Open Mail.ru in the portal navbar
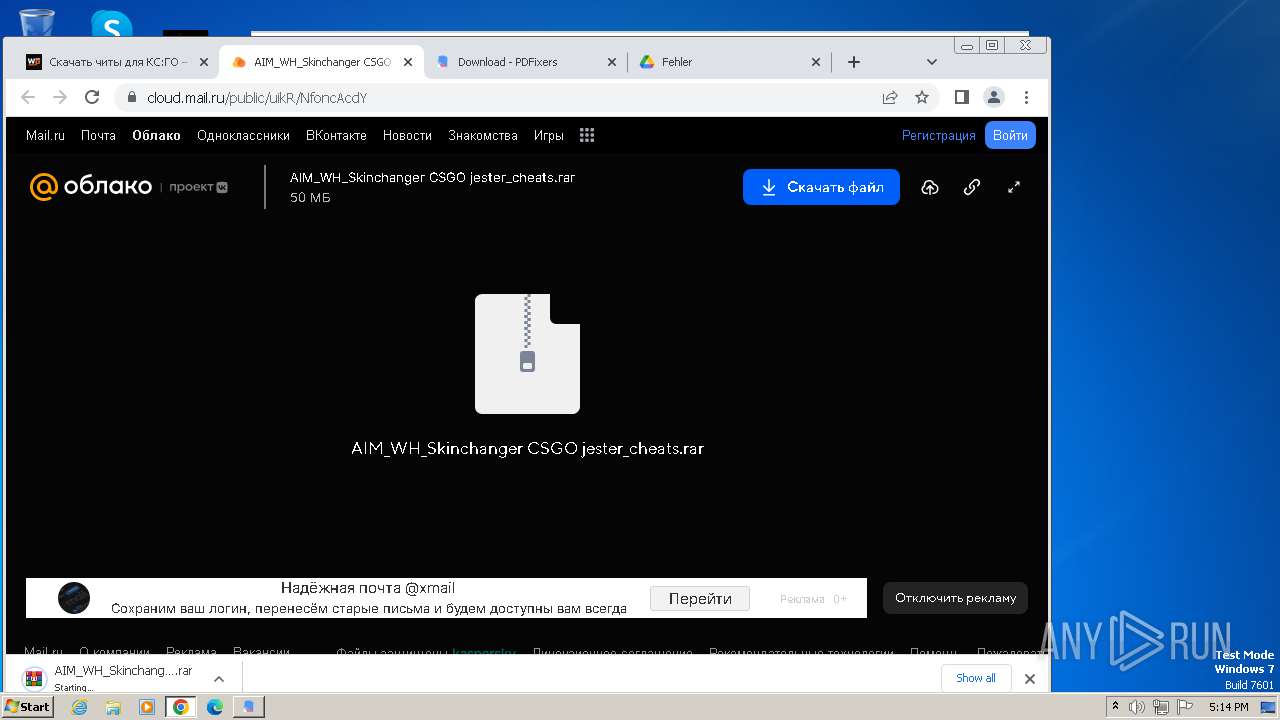This screenshot has height=720, width=1280. click(45, 135)
